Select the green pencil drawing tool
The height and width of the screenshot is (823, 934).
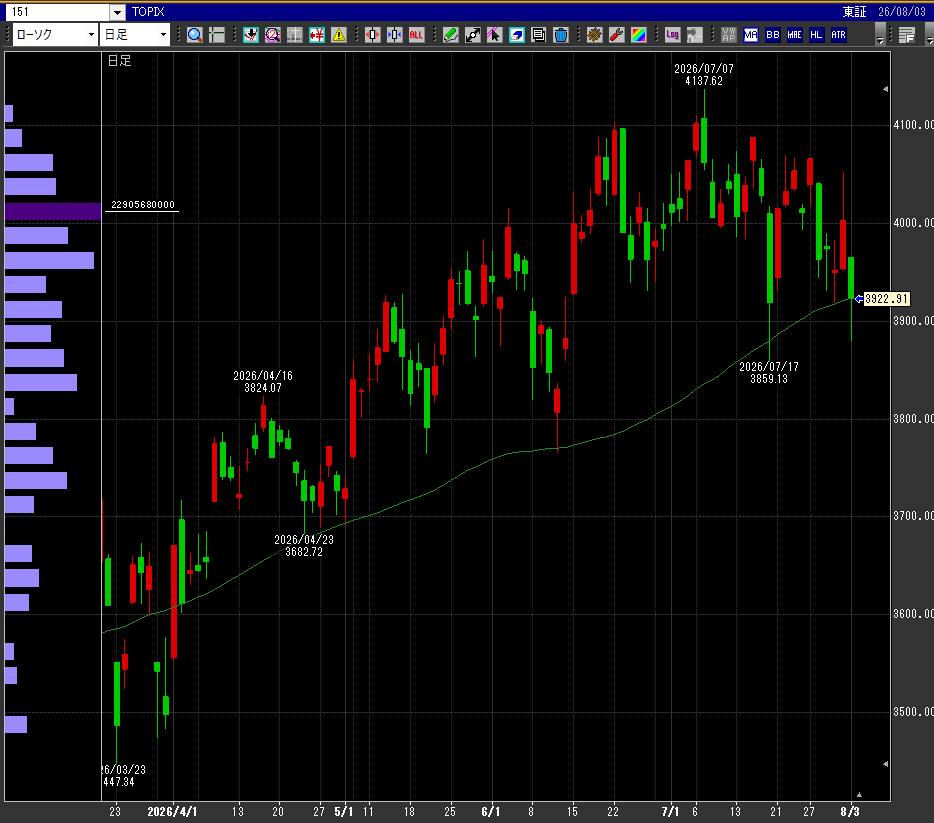(x=451, y=35)
